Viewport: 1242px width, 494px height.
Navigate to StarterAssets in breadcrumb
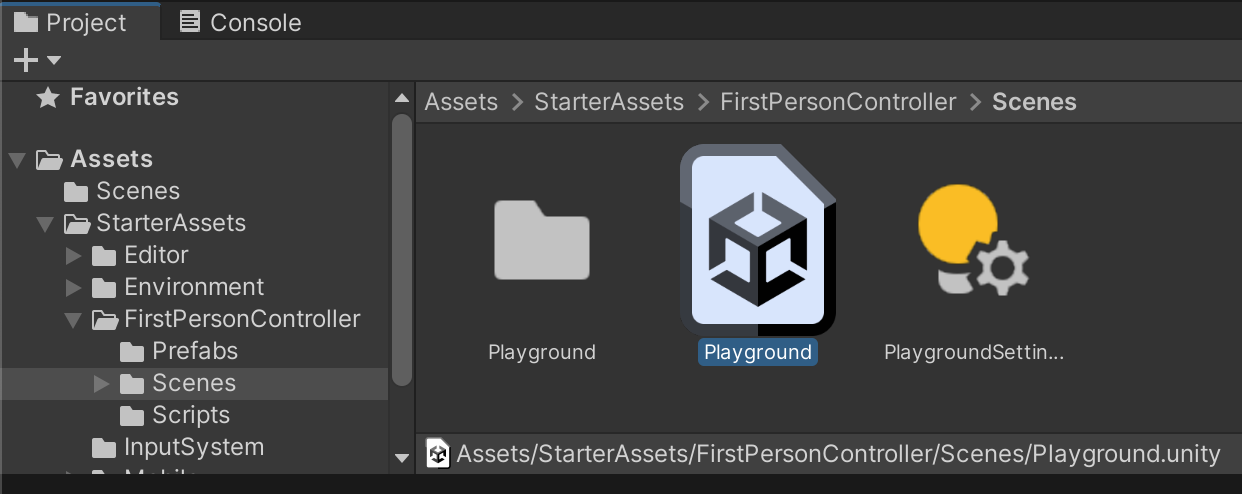(609, 102)
